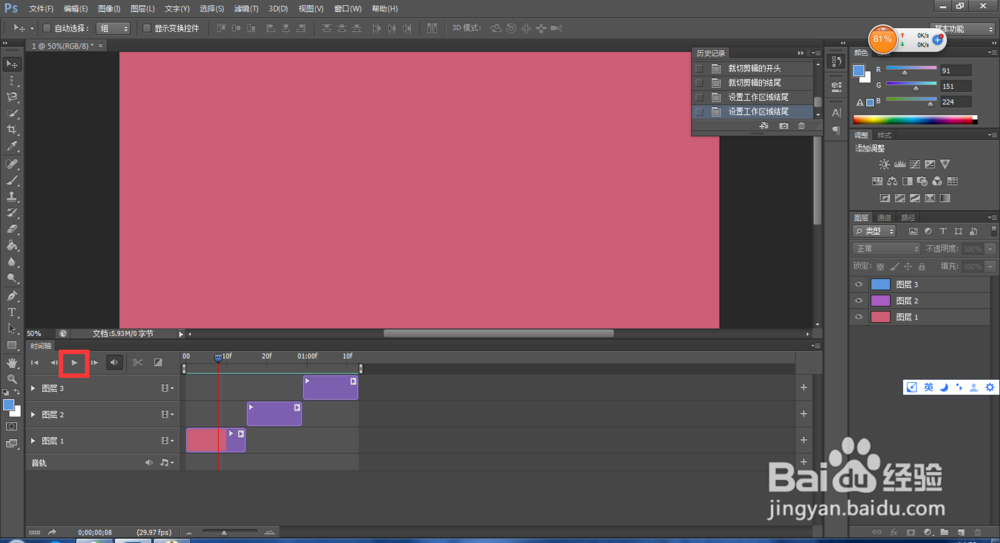The width and height of the screenshot is (1000, 543).
Task: Click render video arrow at timeline bottom
Action: coord(52,532)
